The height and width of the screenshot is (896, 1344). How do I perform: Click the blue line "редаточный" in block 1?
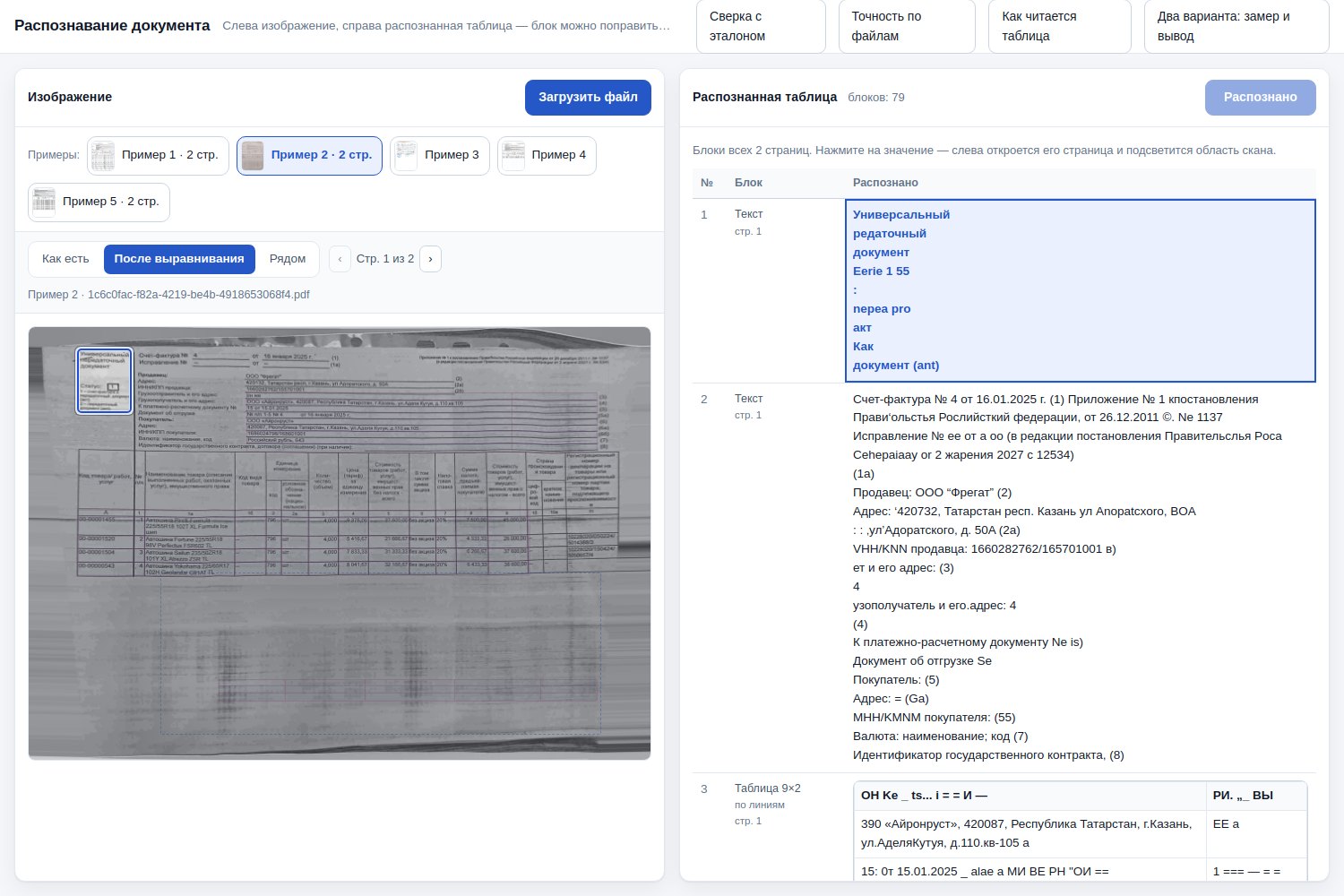click(x=890, y=234)
